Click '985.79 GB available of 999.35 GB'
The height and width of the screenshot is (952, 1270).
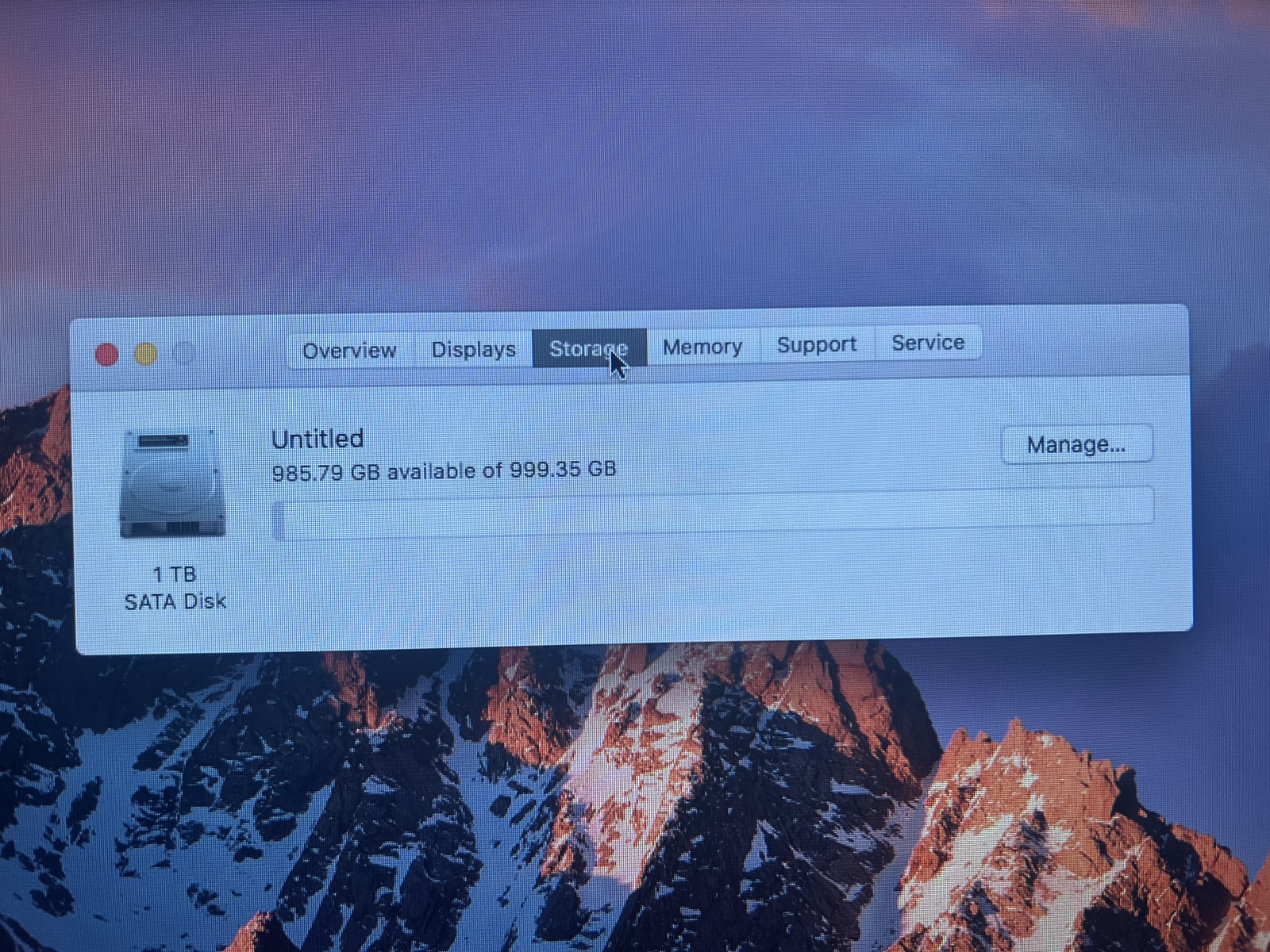pos(444,471)
